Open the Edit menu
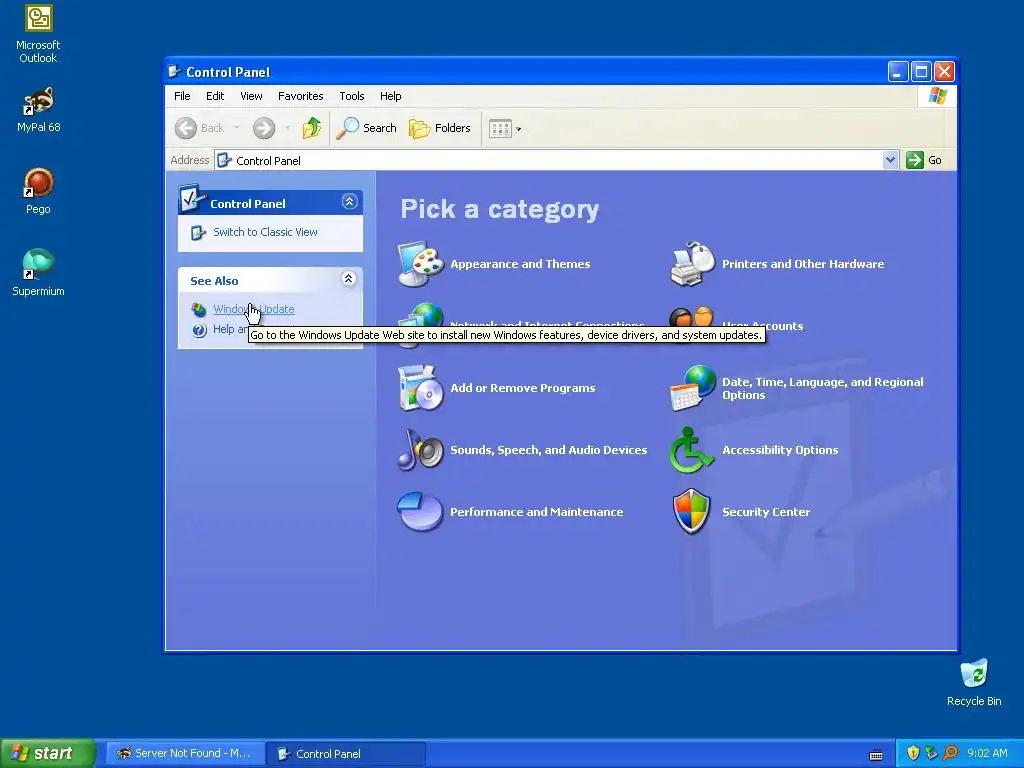1024x768 pixels. (x=215, y=96)
